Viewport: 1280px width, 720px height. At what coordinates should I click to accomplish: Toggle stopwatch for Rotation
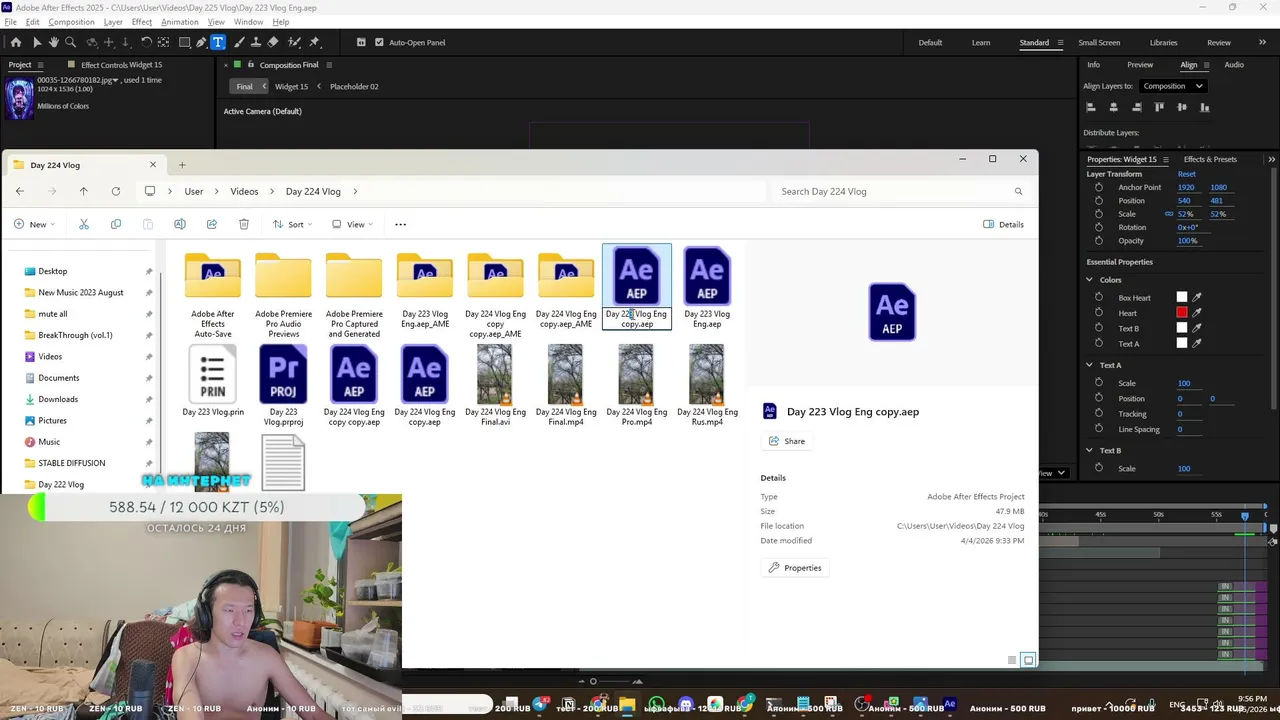click(x=1099, y=227)
